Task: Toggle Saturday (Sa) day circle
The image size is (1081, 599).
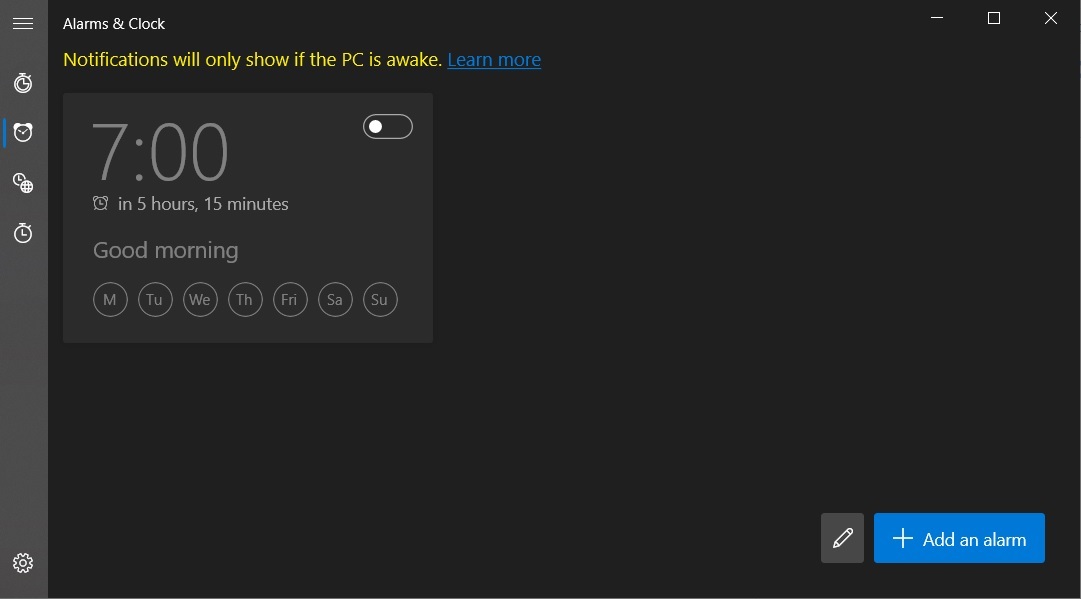Action: click(335, 300)
